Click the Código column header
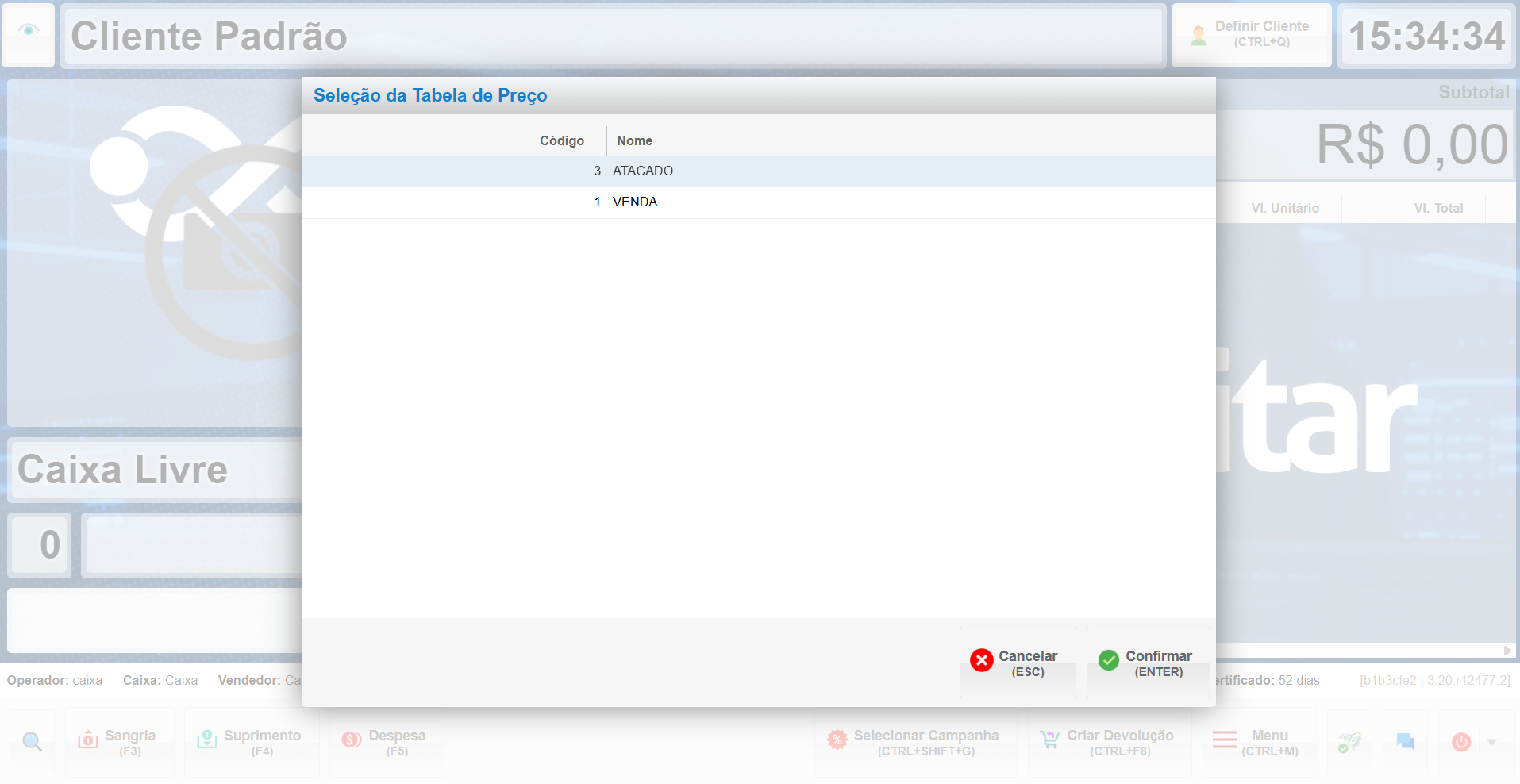The height and width of the screenshot is (784, 1520). [561, 141]
